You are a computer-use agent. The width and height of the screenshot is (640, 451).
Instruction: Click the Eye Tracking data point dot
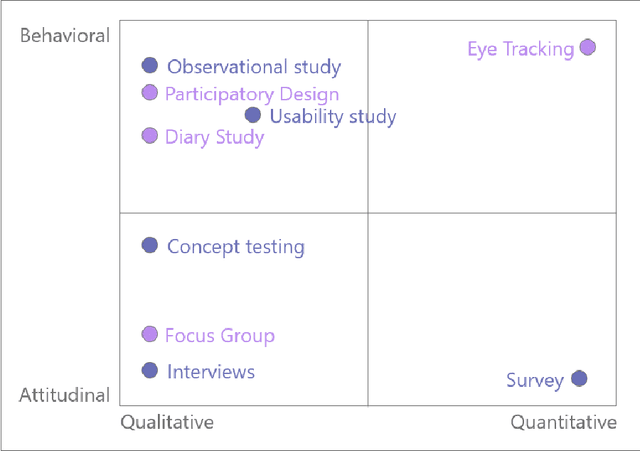tap(588, 47)
